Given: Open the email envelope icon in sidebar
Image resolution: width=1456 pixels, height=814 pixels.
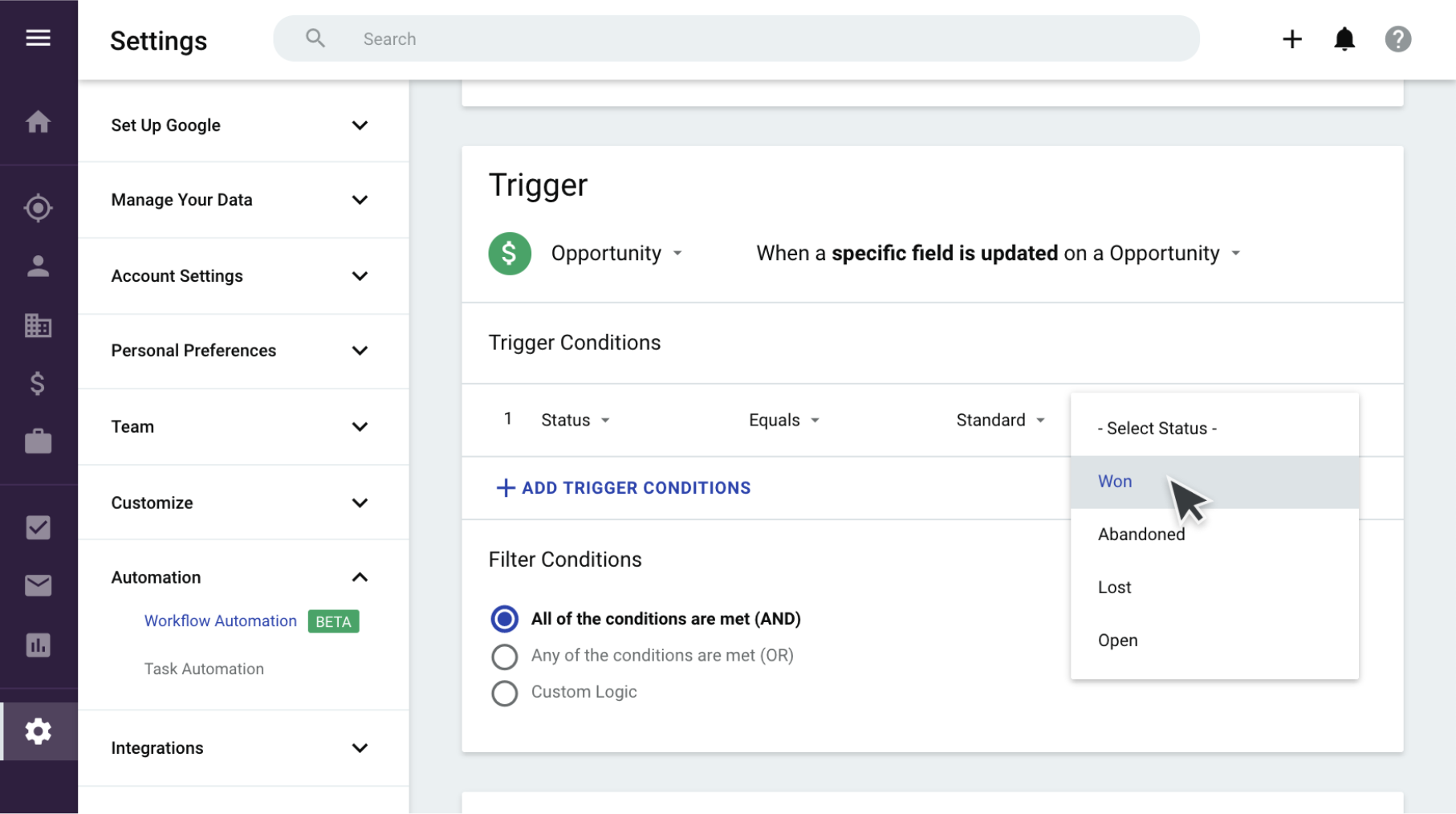Looking at the screenshot, I should [38, 585].
